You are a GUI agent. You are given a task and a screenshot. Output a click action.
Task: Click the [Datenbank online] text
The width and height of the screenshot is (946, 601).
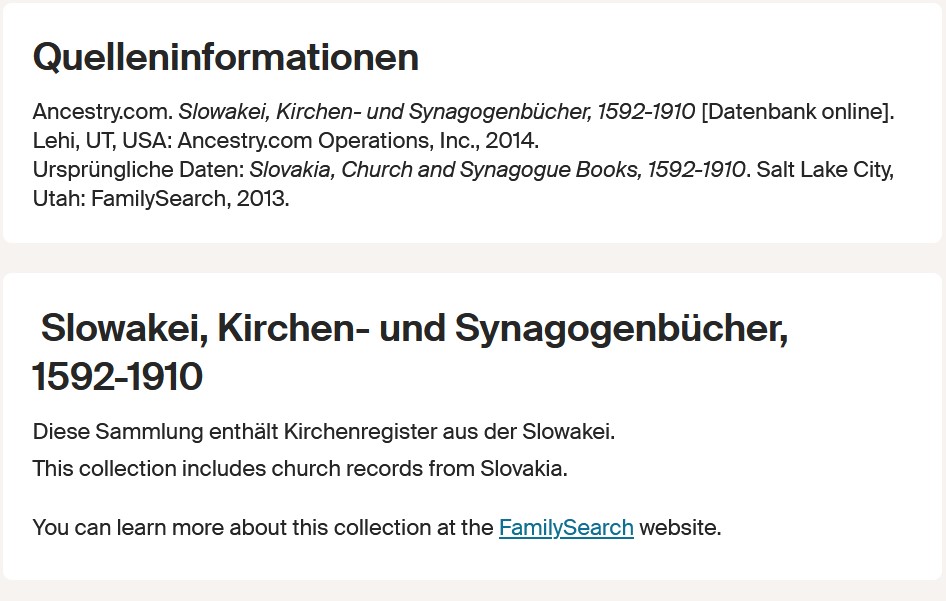(x=798, y=112)
